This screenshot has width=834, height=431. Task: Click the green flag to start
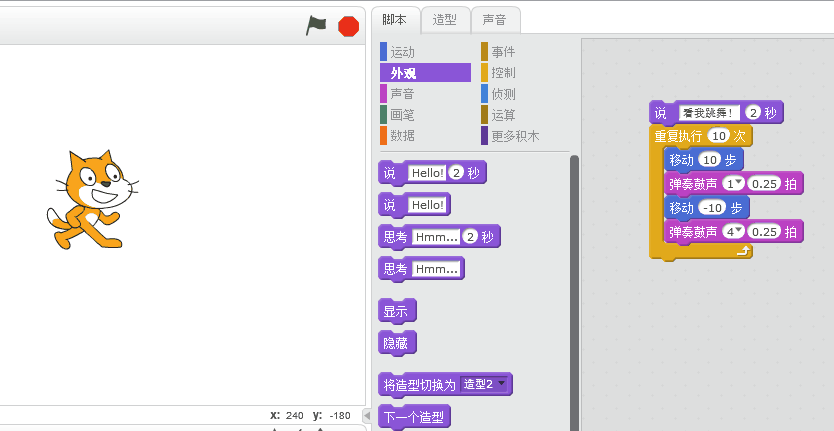316,26
